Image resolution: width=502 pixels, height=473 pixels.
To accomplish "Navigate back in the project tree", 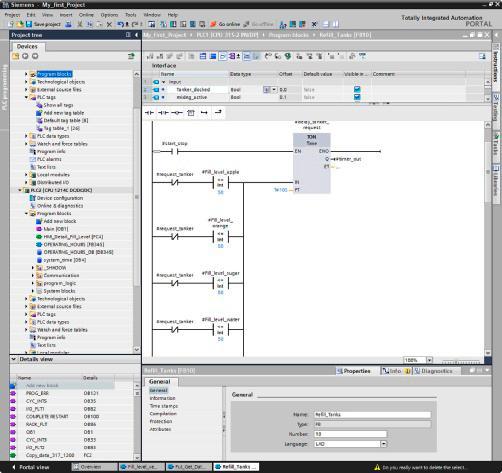I will (25, 56).
